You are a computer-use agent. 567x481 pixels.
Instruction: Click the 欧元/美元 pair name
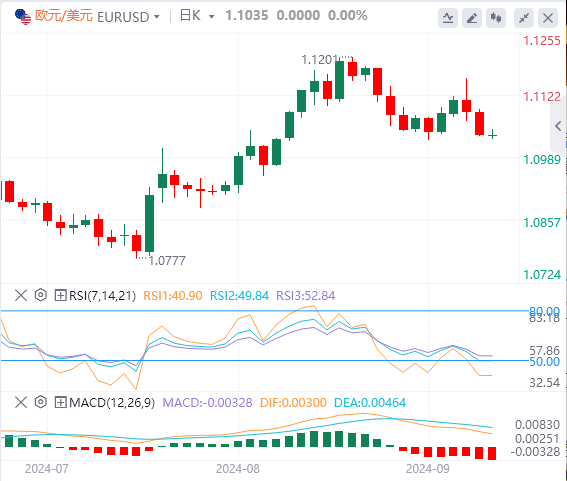pyautogui.click(x=64, y=16)
